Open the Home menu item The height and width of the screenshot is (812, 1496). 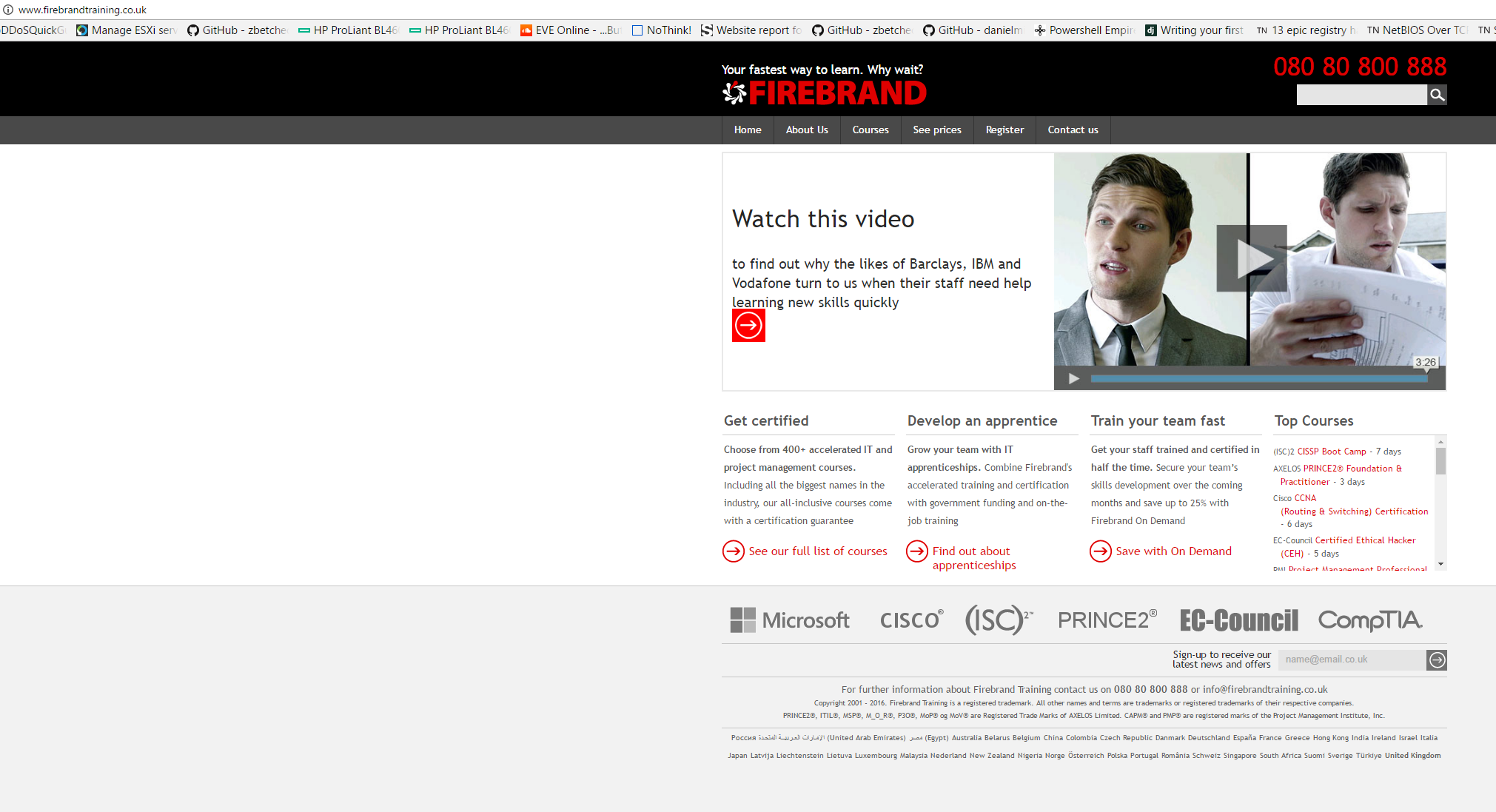pos(748,130)
